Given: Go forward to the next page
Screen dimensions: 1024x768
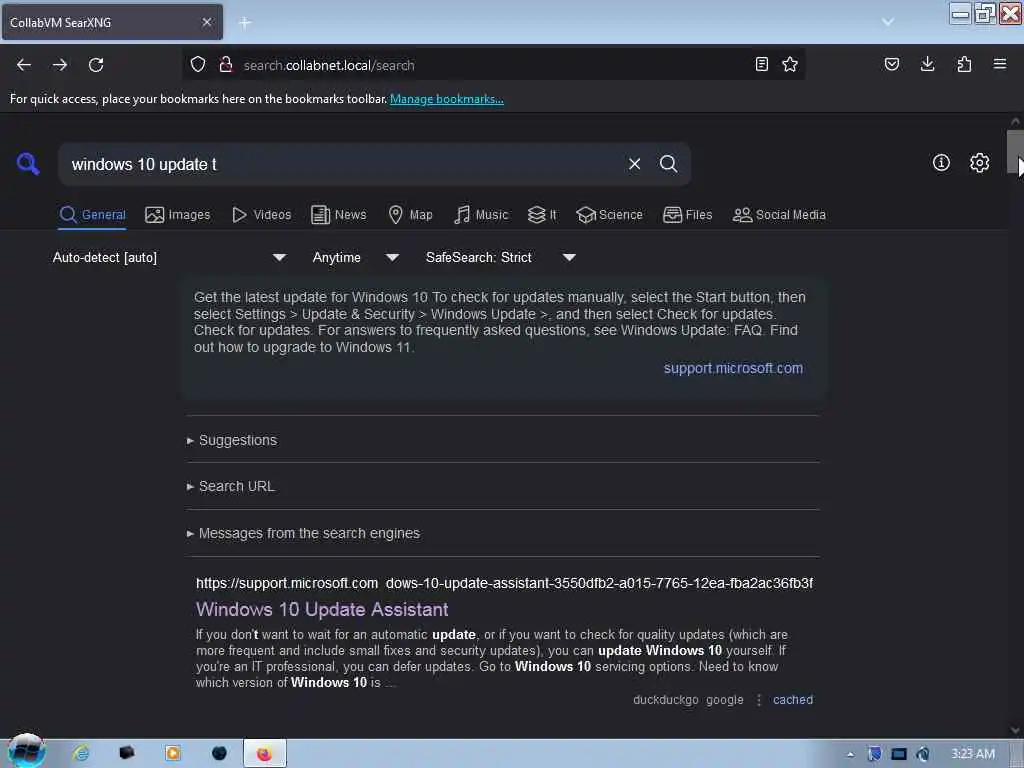Looking at the screenshot, I should [60, 65].
